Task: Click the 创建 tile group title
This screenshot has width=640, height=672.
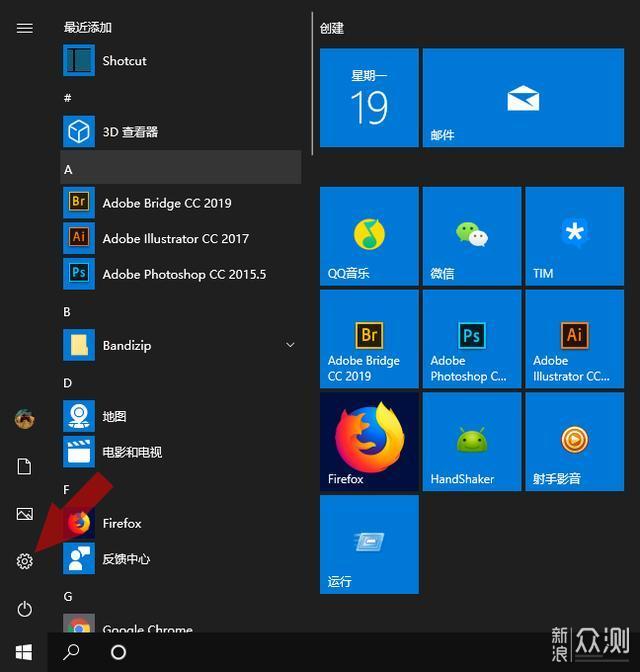Action: [x=331, y=28]
